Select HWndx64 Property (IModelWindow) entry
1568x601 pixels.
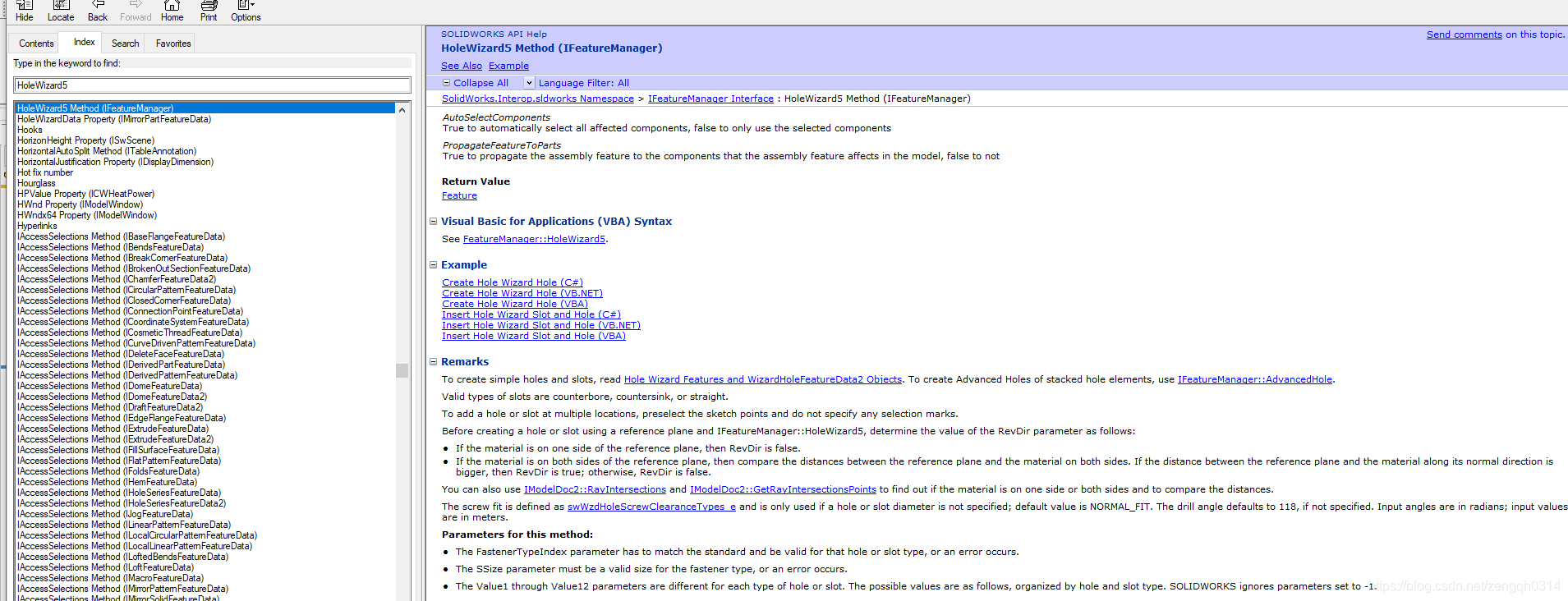click(x=87, y=215)
